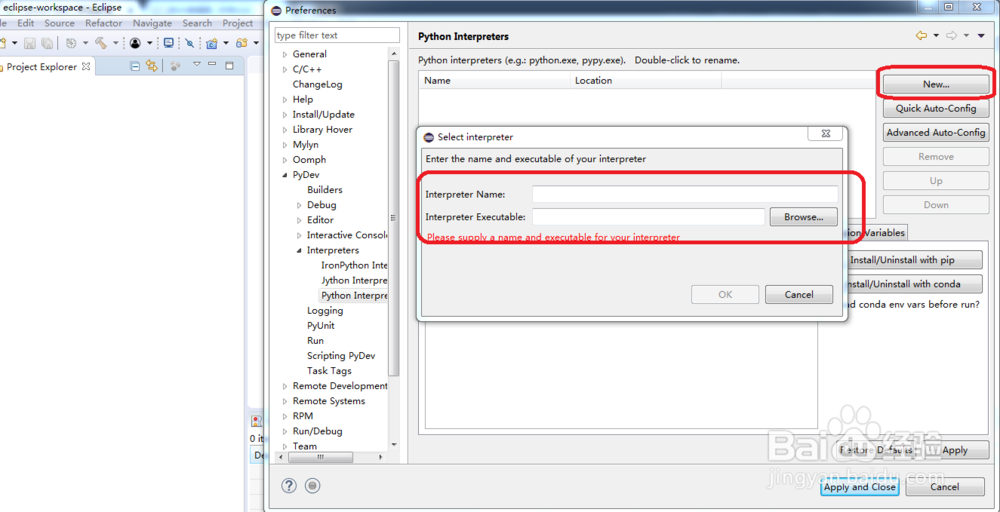Click the New... interpreter button
Screen dimensions: 1000x512
pyautogui.click(x=936, y=84)
